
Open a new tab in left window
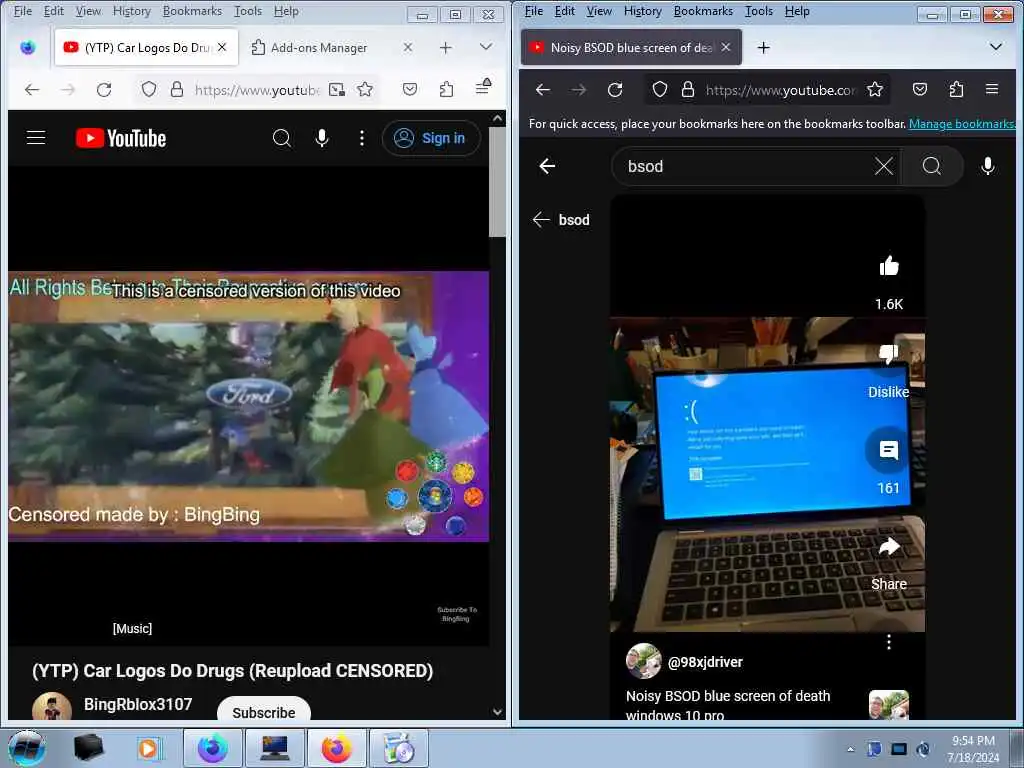pos(445,48)
